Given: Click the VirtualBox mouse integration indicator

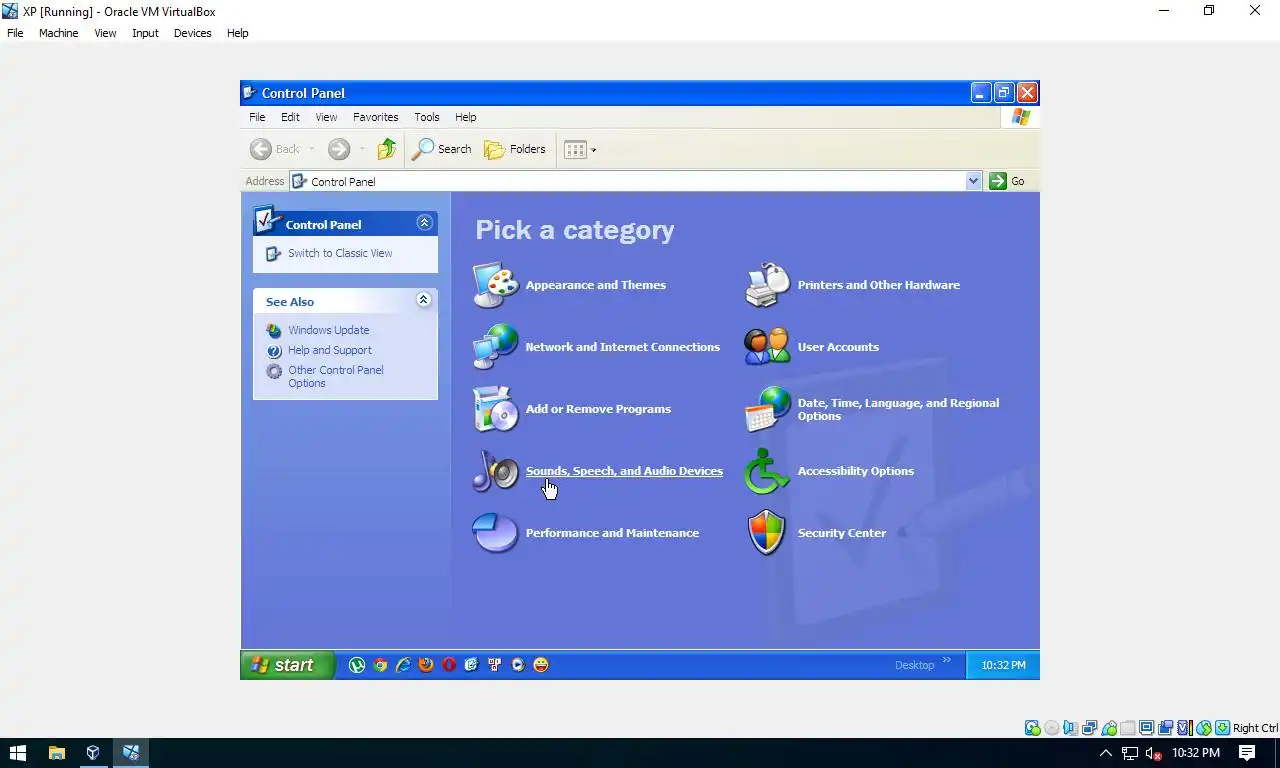Looking at the screenshot, I should coord(1204,728).
